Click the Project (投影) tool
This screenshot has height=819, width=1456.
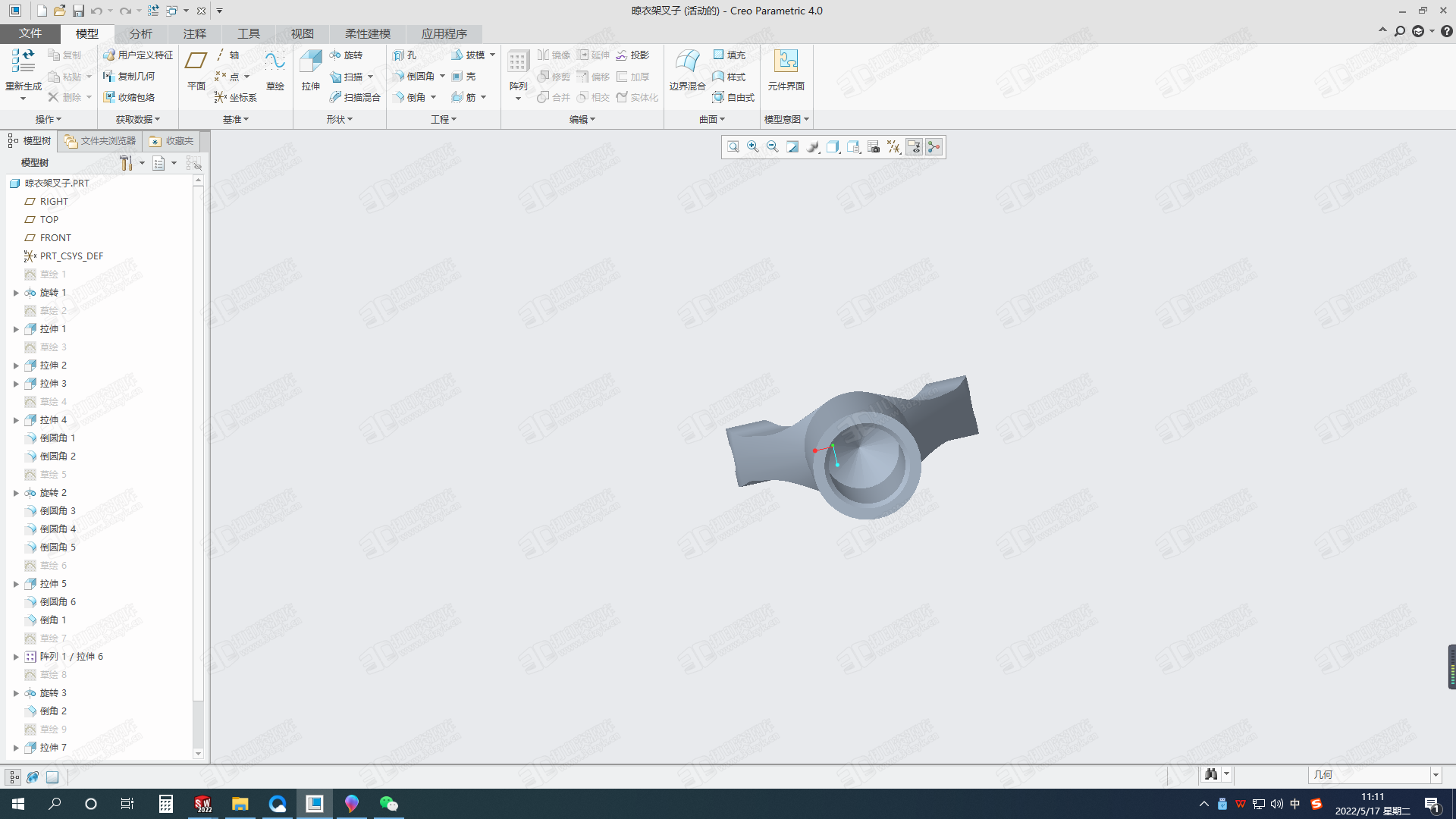pos(633,55)
